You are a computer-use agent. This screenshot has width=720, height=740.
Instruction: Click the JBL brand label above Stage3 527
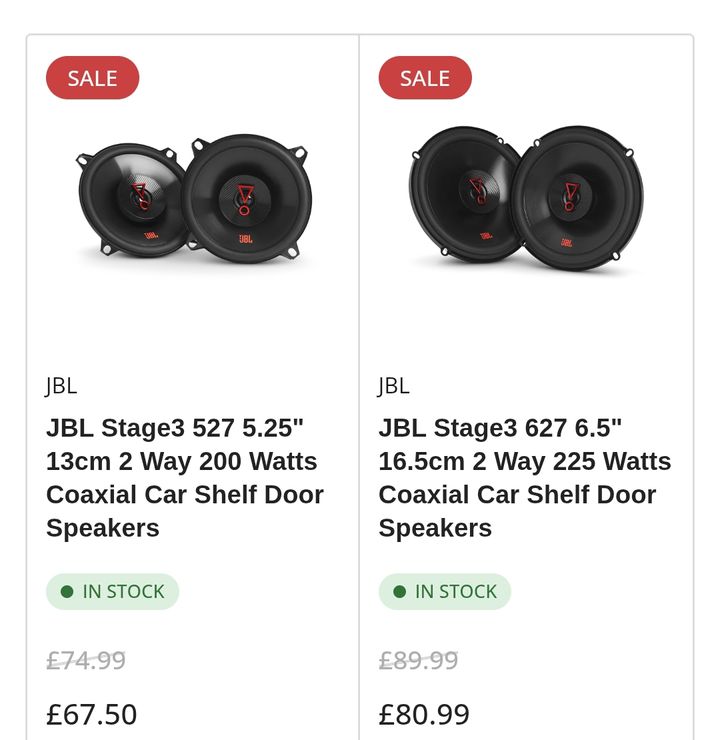(61, 385)
